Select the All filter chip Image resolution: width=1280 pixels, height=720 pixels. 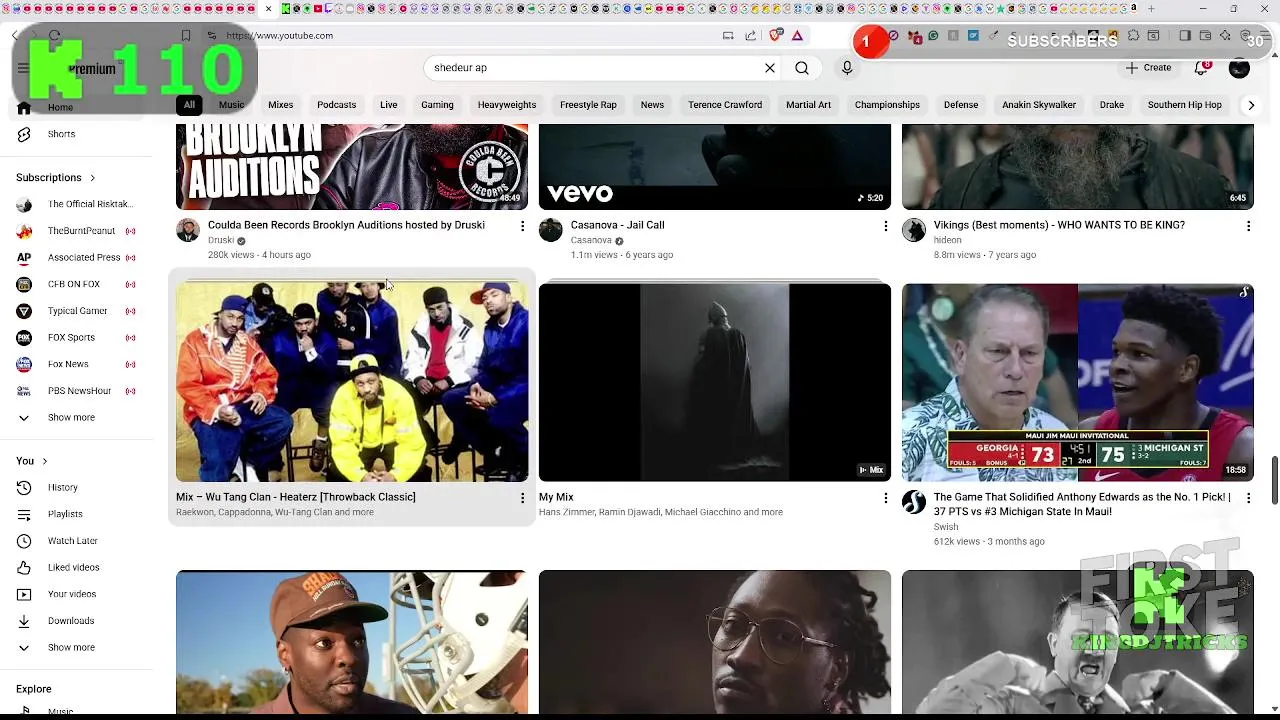pos(189,105)
